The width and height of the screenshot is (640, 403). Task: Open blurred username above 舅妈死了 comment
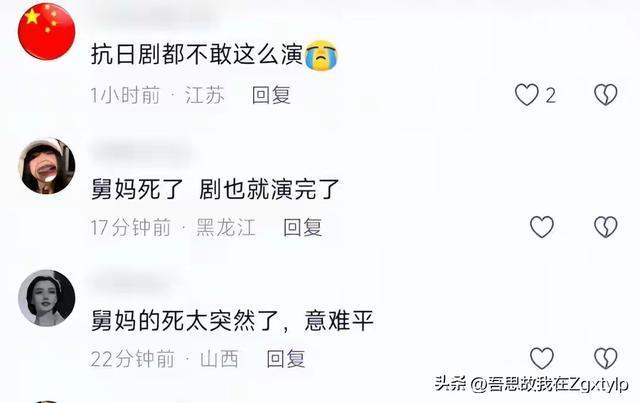point(143,151)
